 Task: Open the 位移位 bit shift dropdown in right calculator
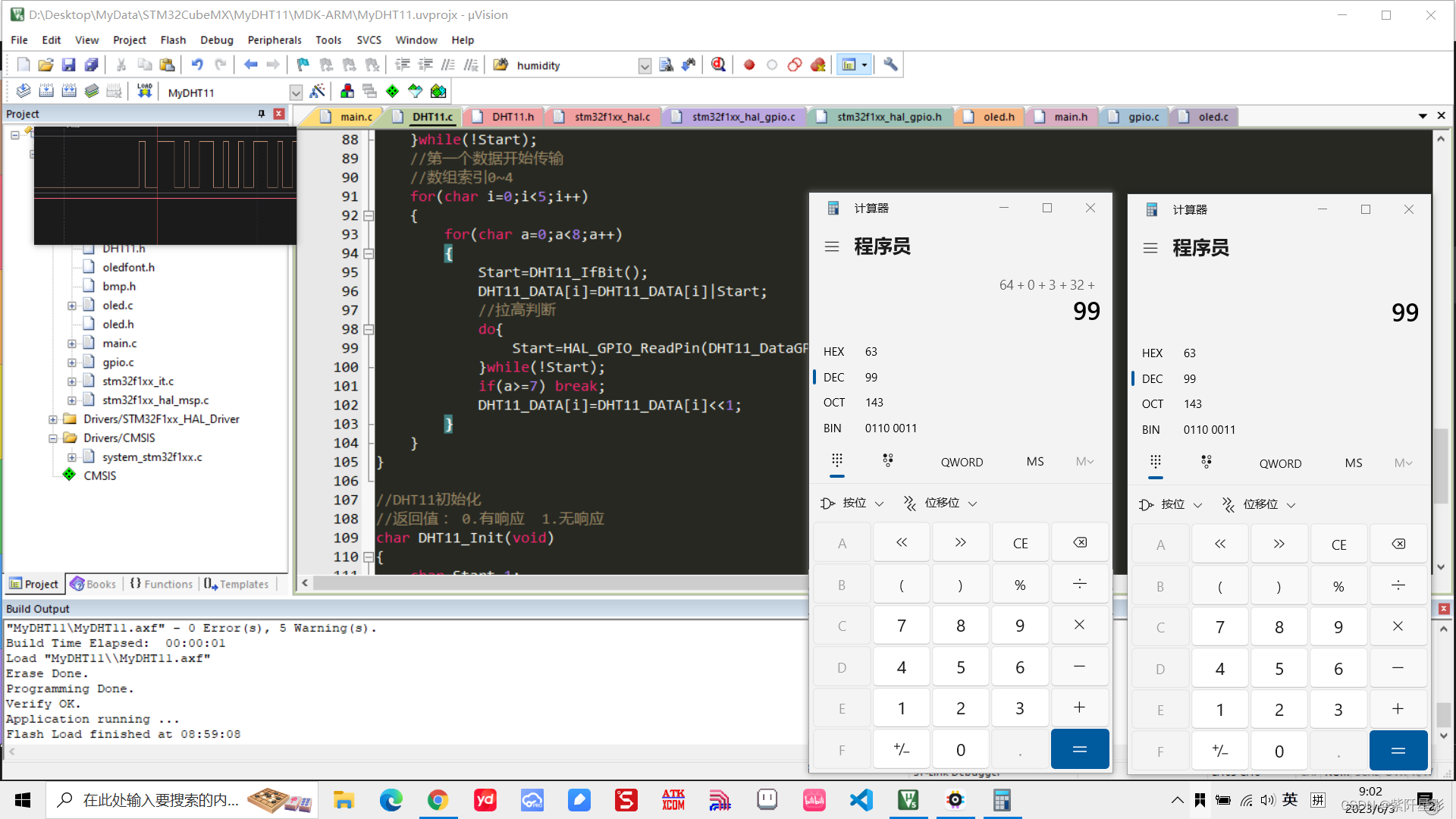pyautogui.click(x=1259, y=504)
